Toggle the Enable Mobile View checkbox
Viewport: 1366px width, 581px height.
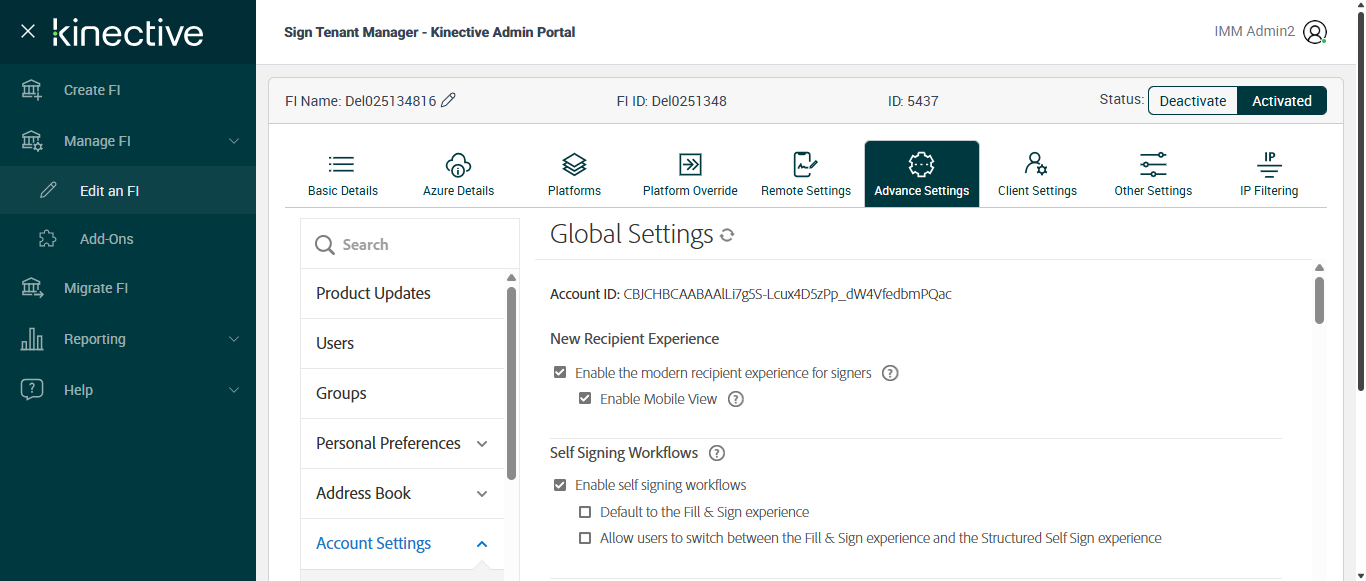(585, 399)
